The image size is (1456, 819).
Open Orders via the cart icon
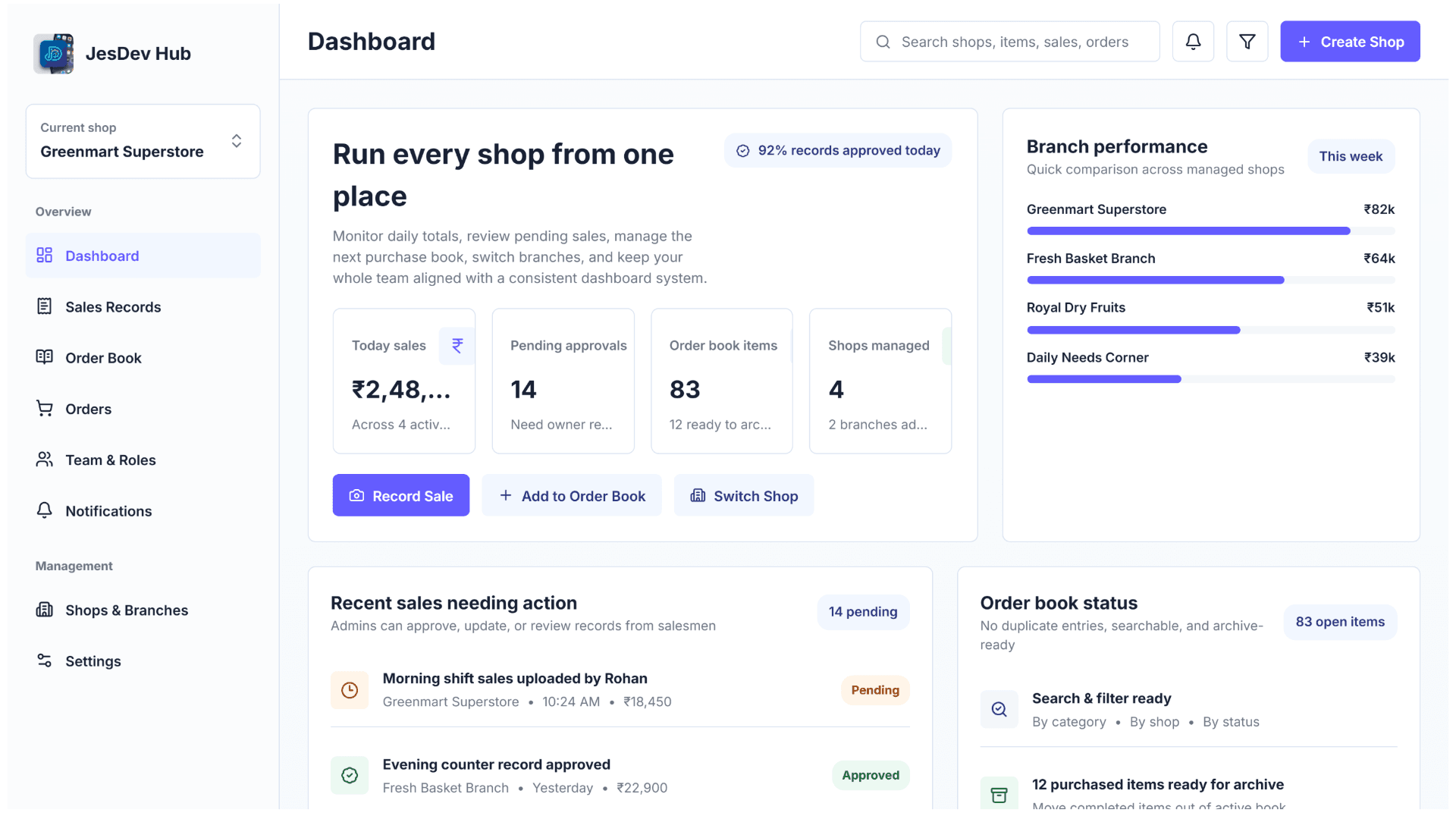click(45, 408)
